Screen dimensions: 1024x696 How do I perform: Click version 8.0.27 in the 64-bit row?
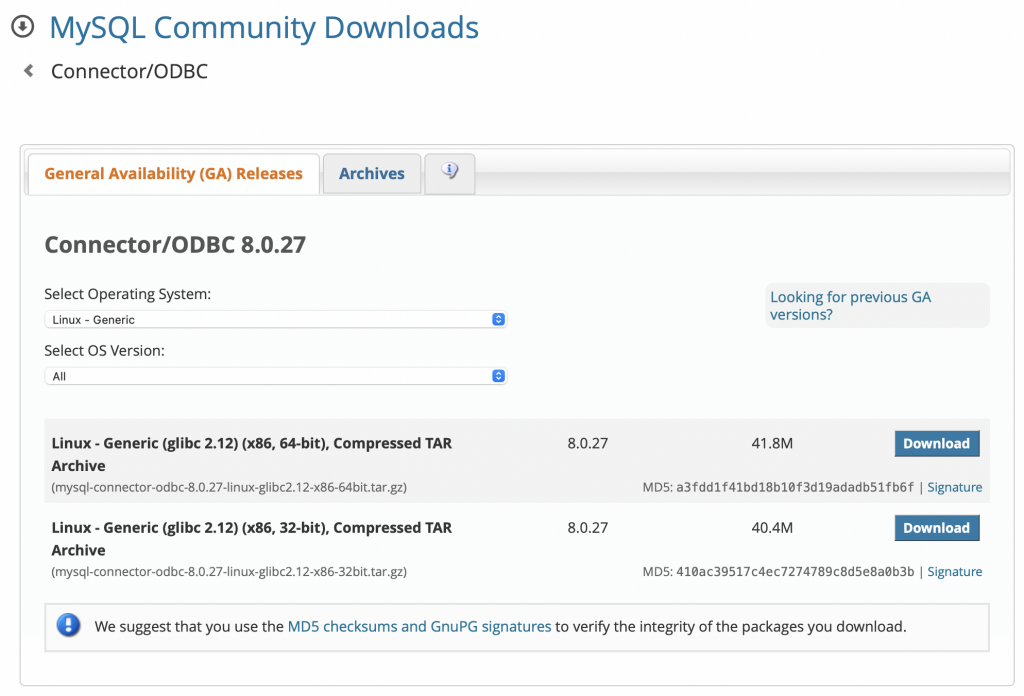588,443
